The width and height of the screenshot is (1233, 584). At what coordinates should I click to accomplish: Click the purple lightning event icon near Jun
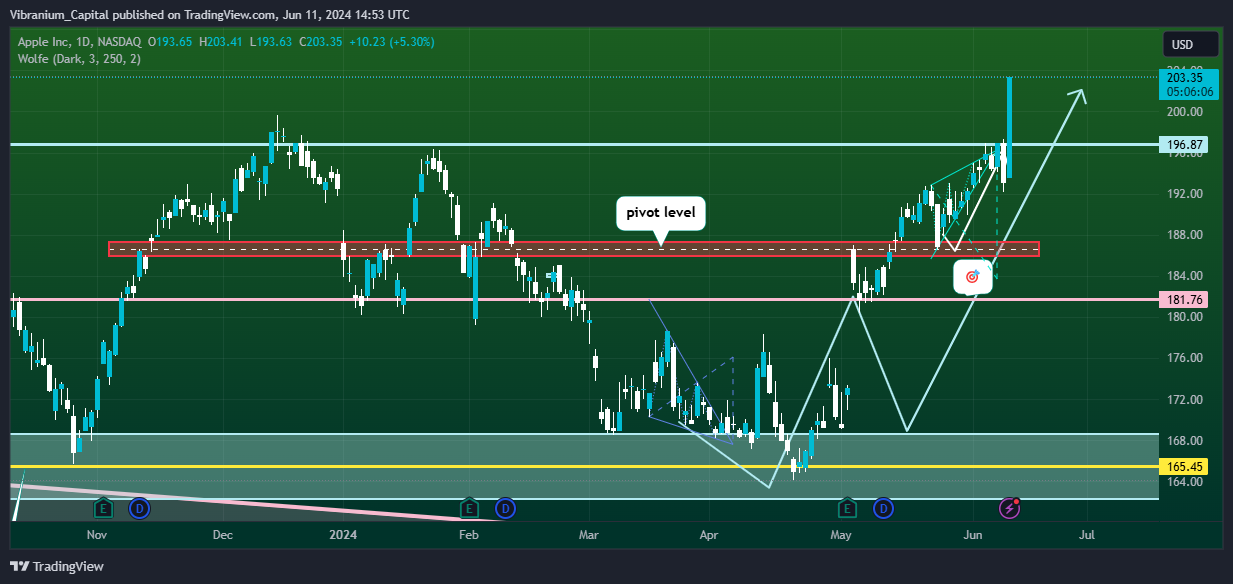1010,508
